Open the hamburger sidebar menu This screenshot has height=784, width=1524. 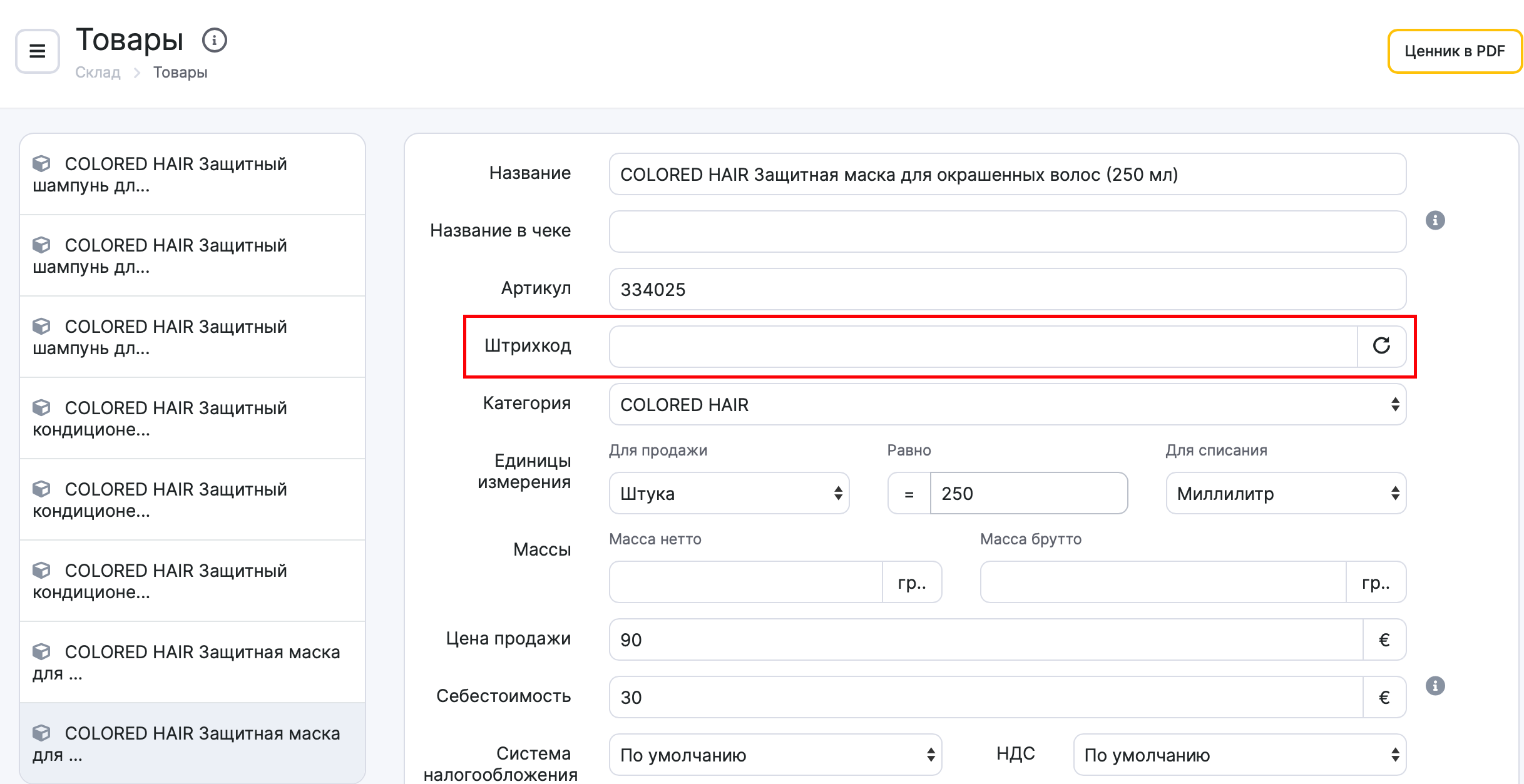38,51
